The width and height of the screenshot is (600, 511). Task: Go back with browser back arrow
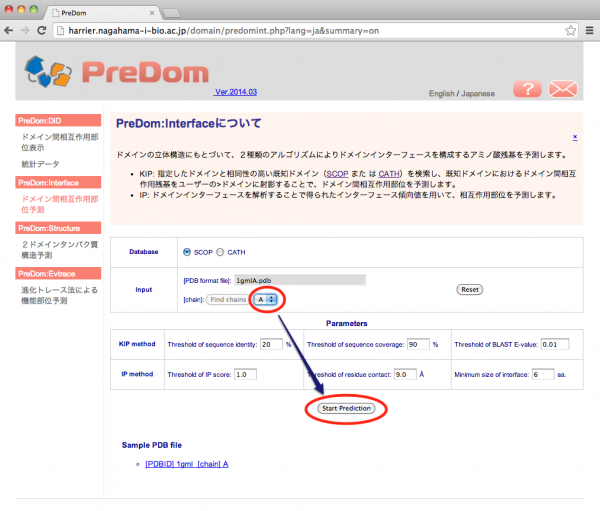[x=10, y=31]
